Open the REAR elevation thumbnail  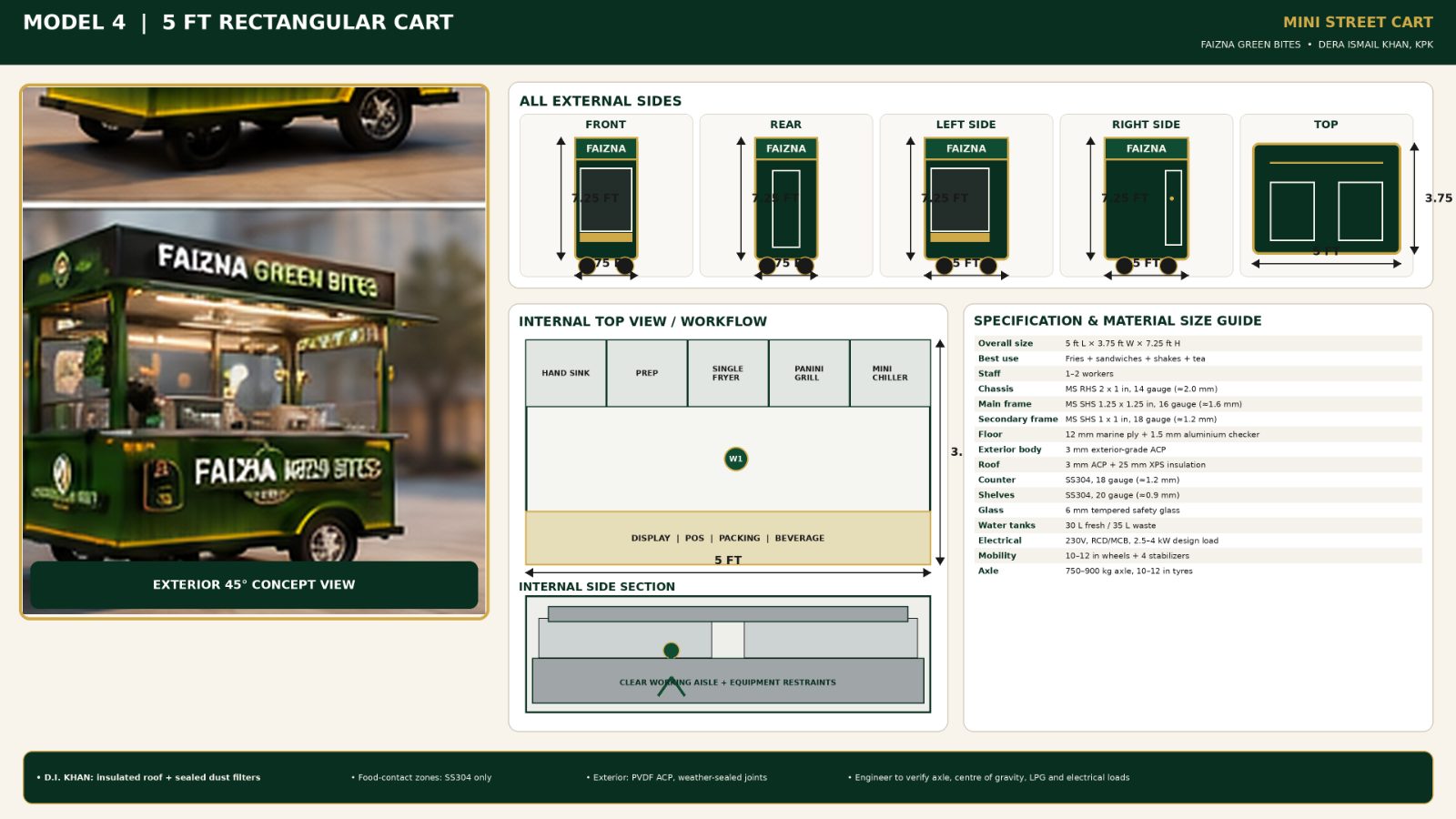pyautogui.click(x=786, y=196)
